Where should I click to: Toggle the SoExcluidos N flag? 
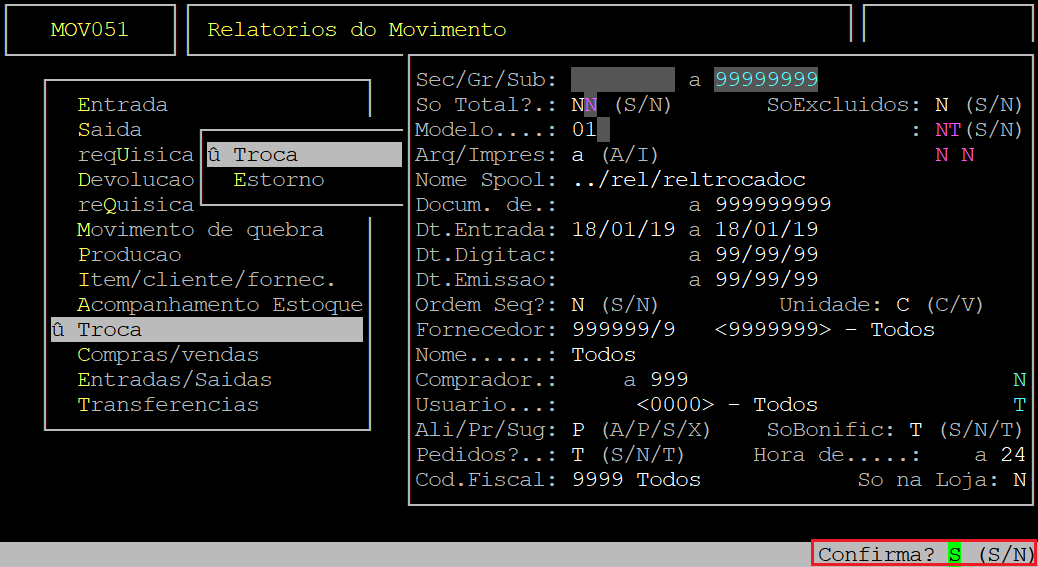point(941,105)
